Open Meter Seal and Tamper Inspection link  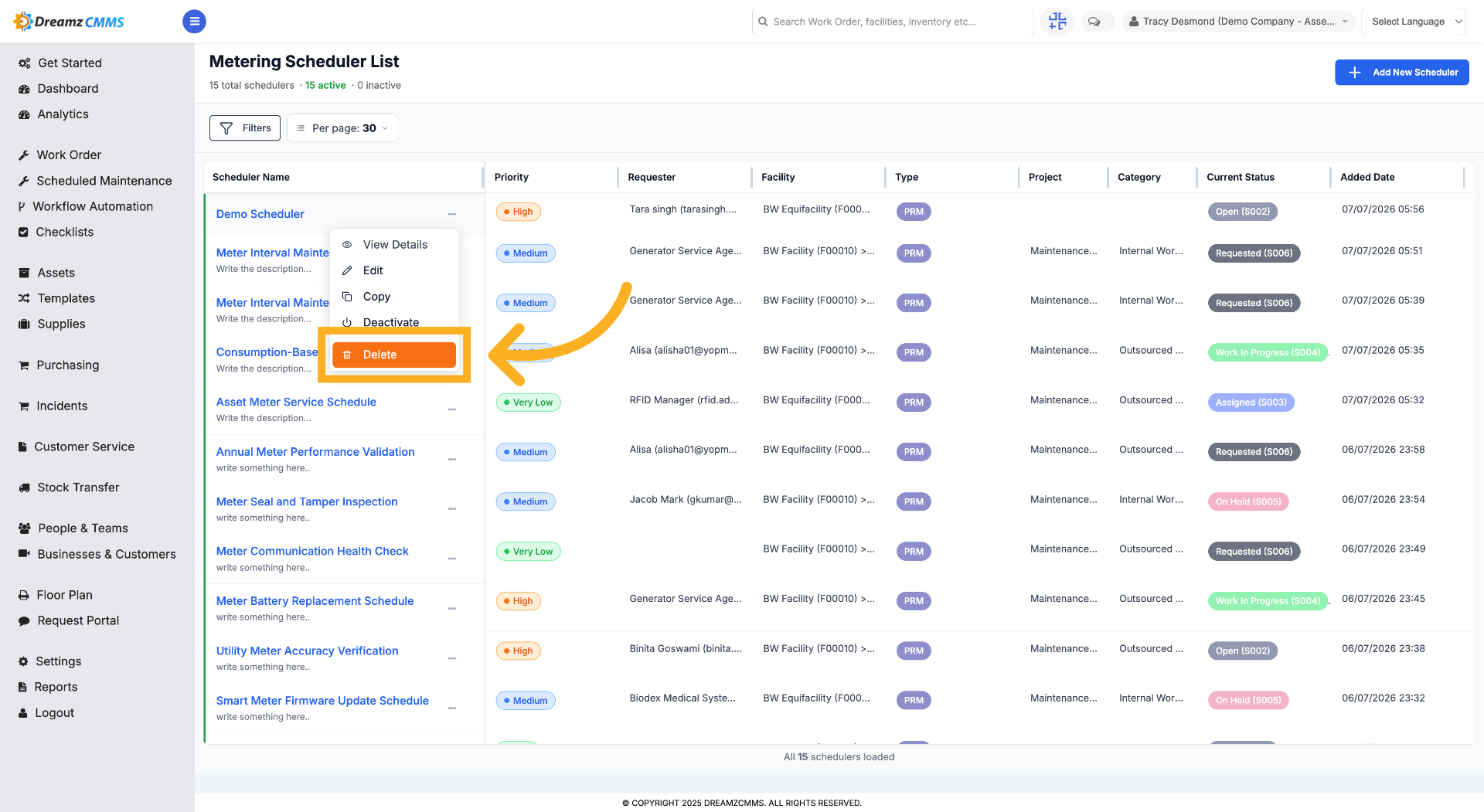point(307,502)
